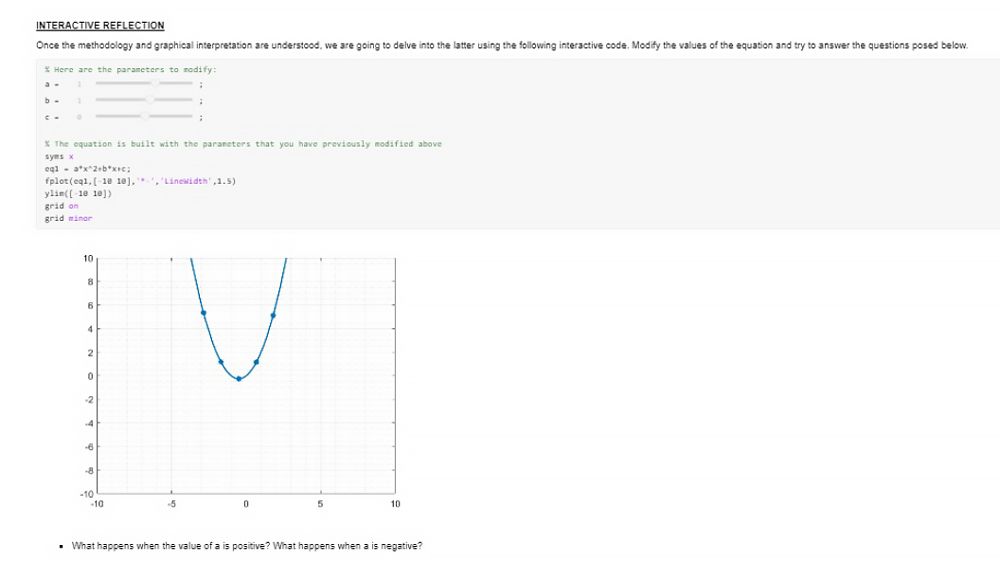Click the slider handle for parameter c
The height and width of the screenshot is (563, 1000).
(145, 117)
